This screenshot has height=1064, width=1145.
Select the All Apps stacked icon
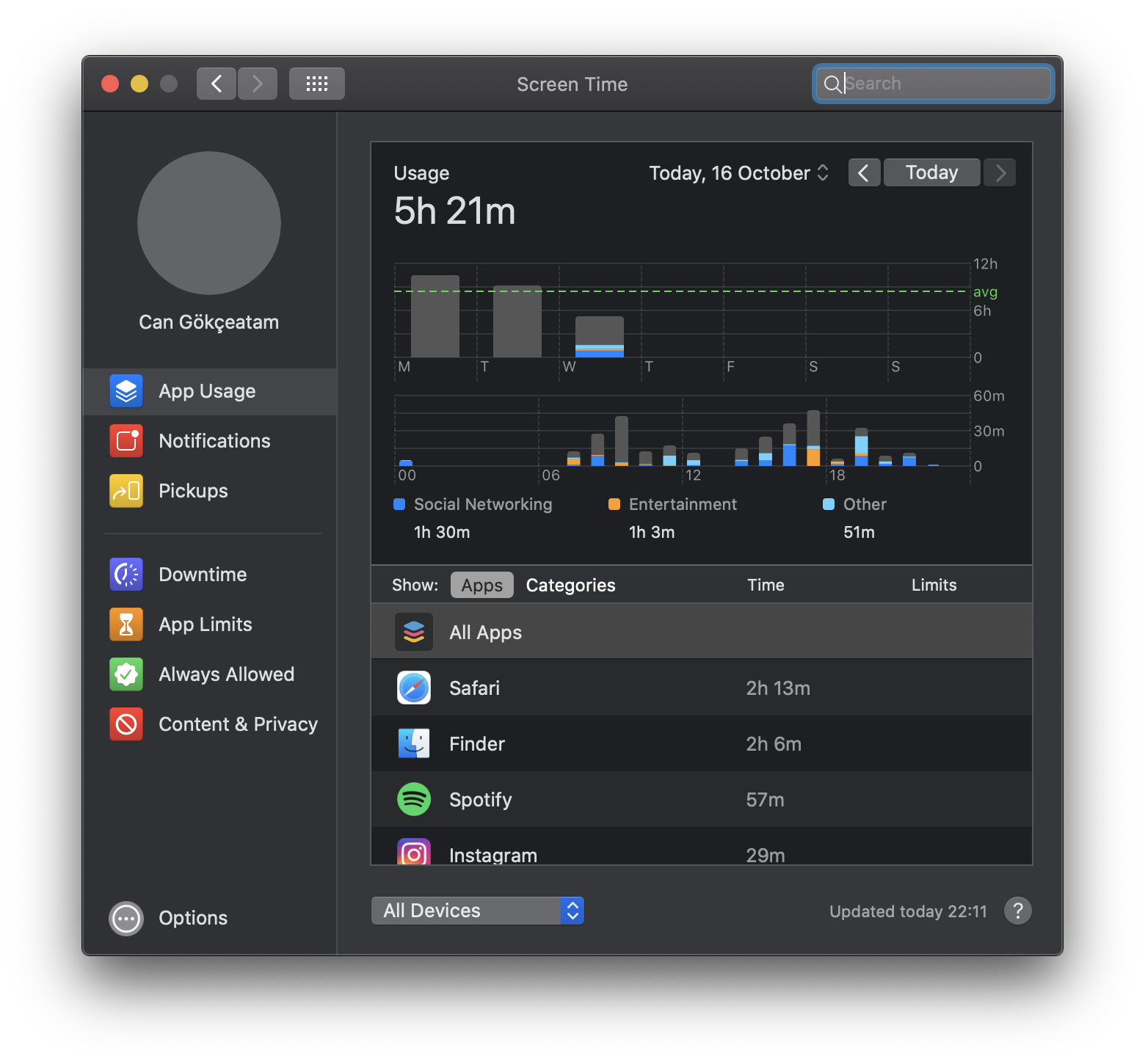[414, 632]
